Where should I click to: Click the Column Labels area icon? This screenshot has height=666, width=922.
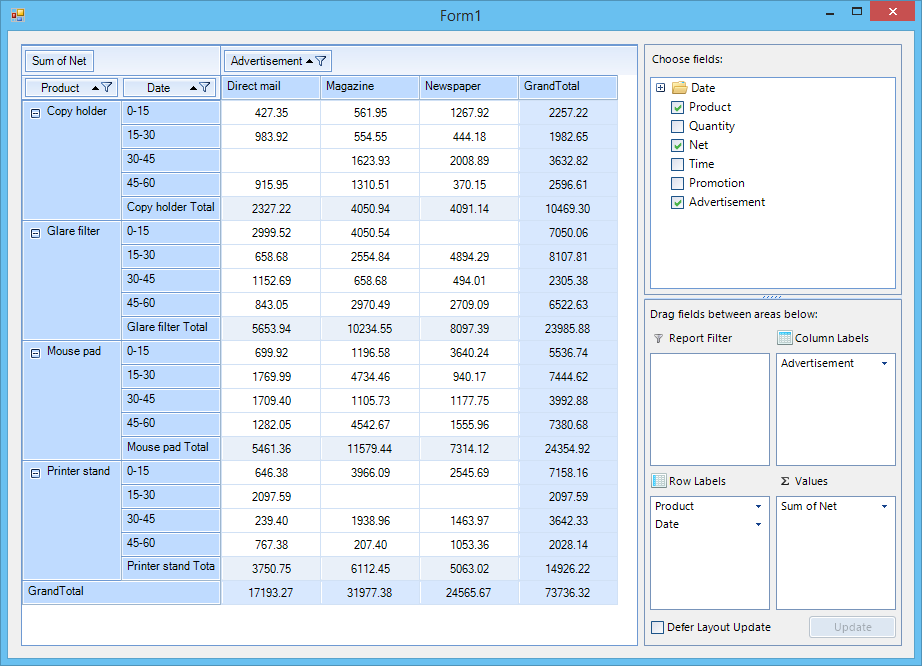pos(785,338)
